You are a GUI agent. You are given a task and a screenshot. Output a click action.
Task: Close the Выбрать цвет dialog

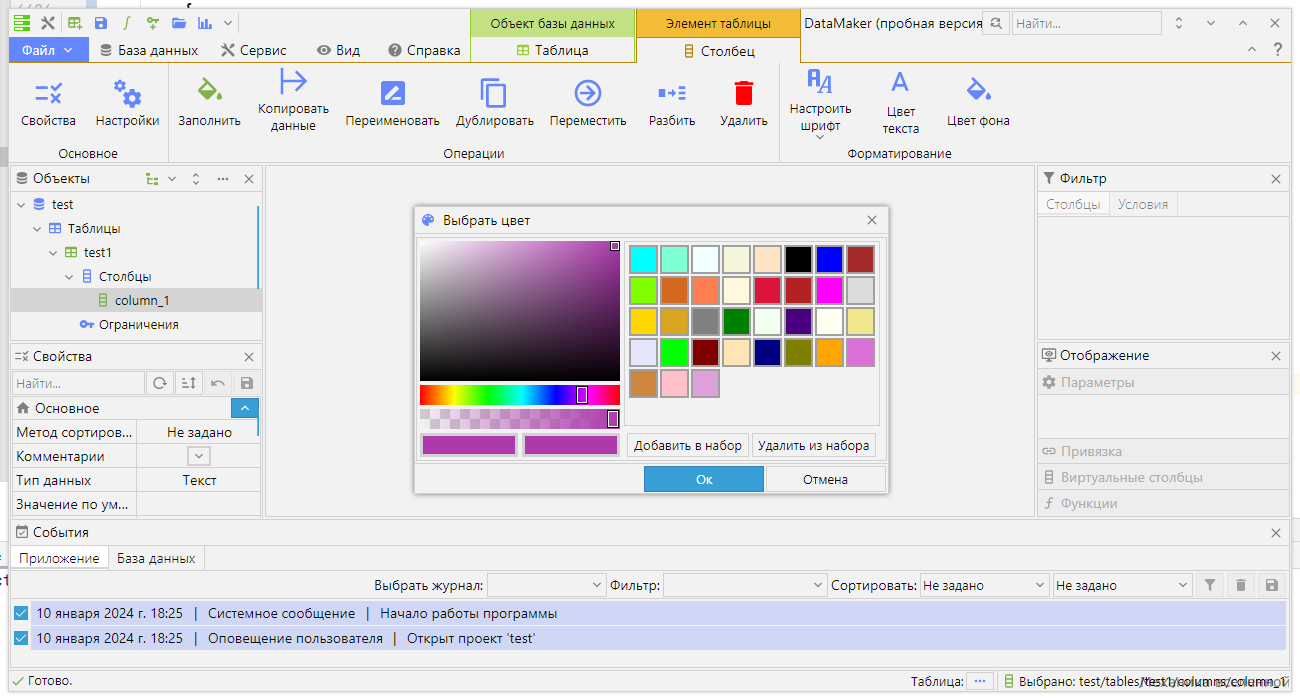872,220
